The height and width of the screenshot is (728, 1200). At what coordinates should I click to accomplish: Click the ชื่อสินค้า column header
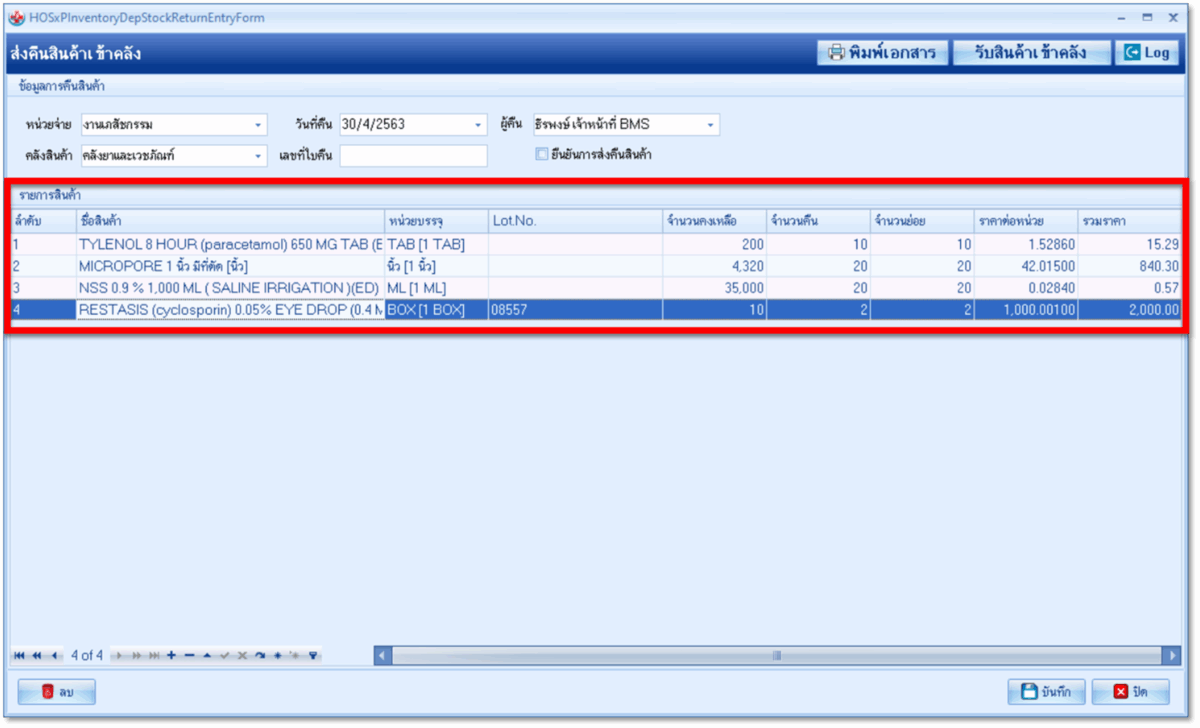tap(230, 220)
